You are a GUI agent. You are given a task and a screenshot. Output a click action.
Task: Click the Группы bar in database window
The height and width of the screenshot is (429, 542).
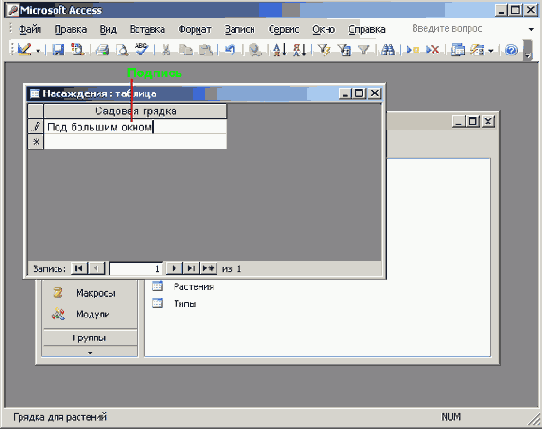click(90, 338)
